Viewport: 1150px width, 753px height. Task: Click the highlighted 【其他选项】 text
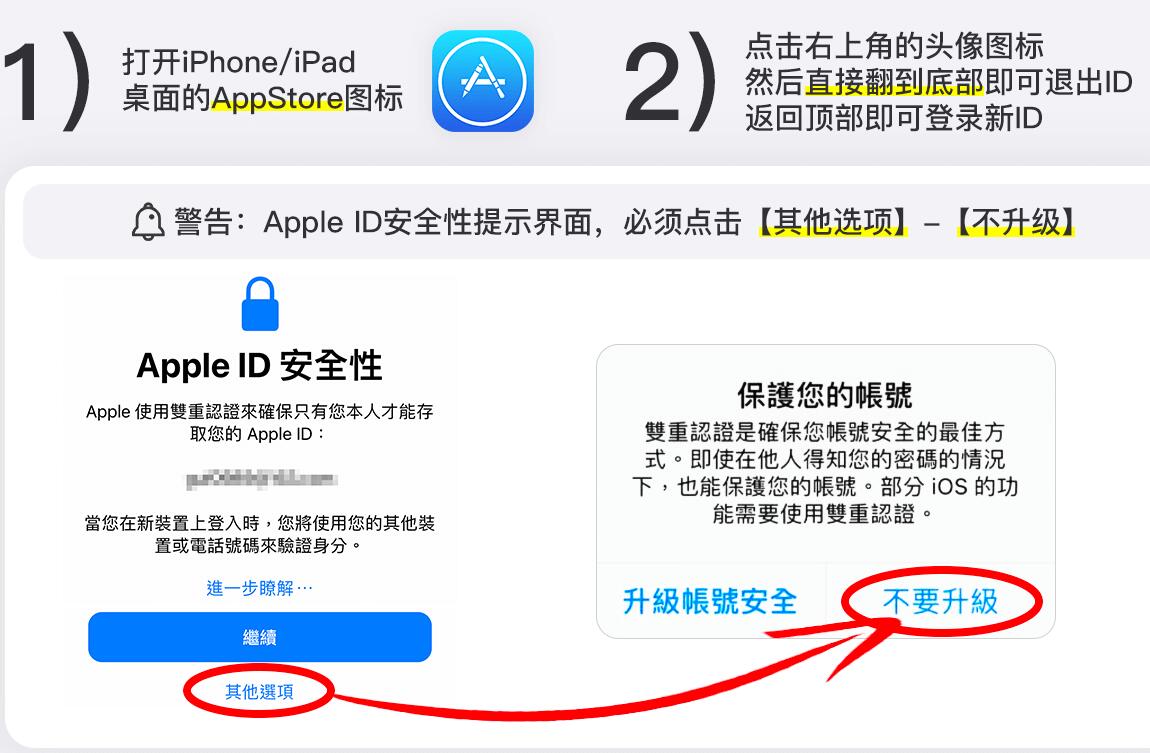click(x=832, y=222)
